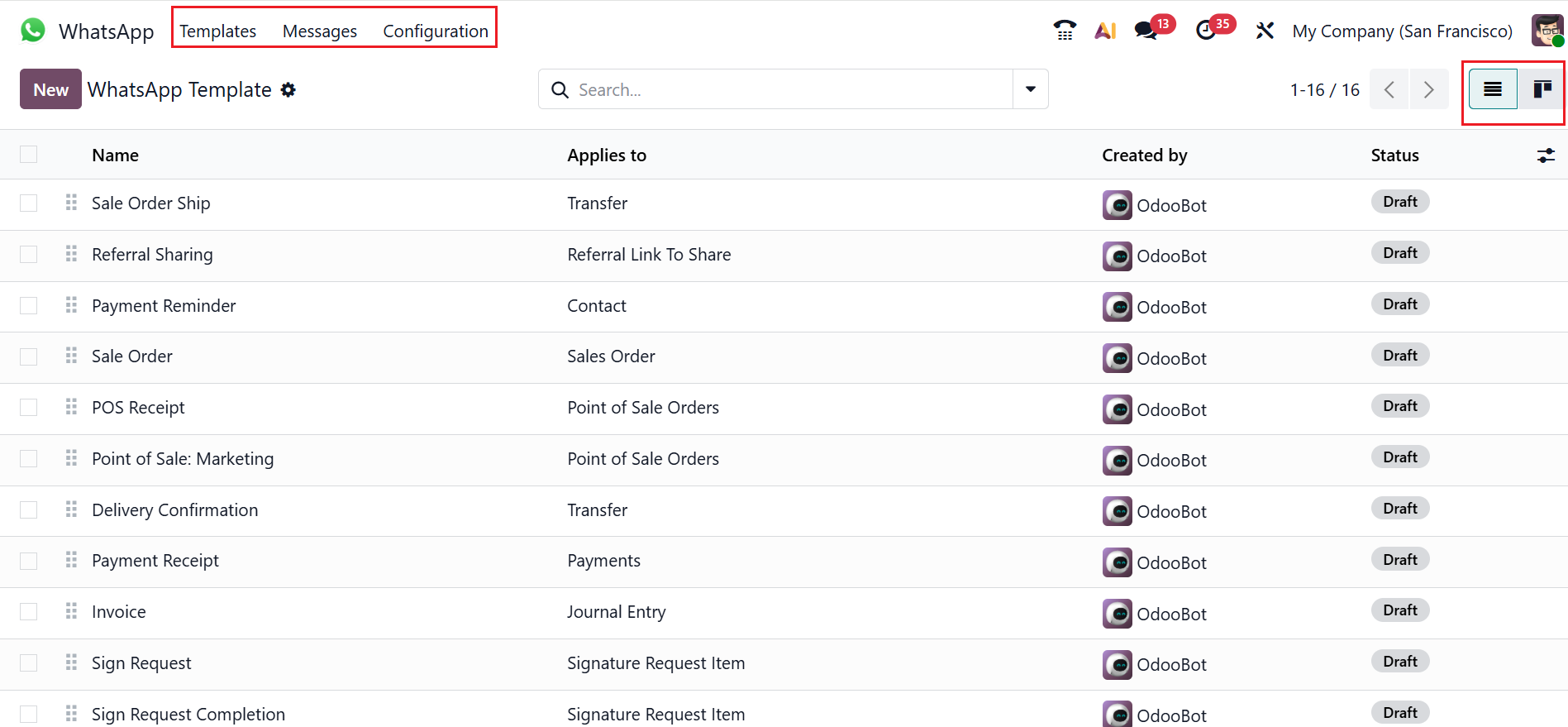
Task: Select all templates with header checkbox
Action: pyautogui.click(x=29, y=155)
